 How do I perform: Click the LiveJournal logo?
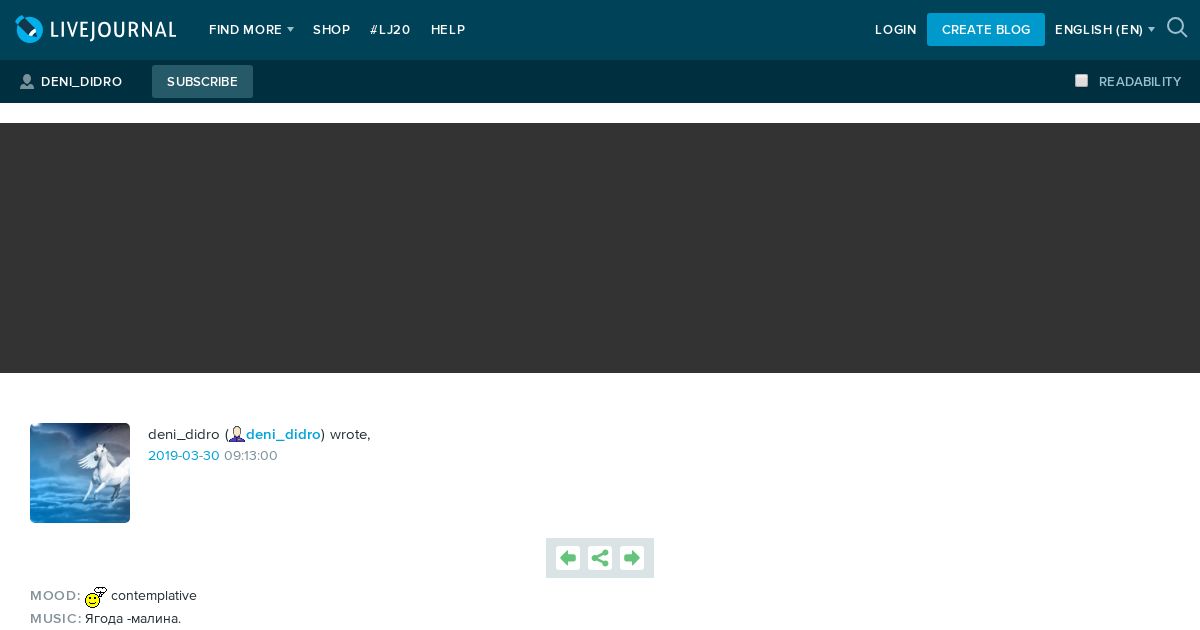click(x=96, y=30)
